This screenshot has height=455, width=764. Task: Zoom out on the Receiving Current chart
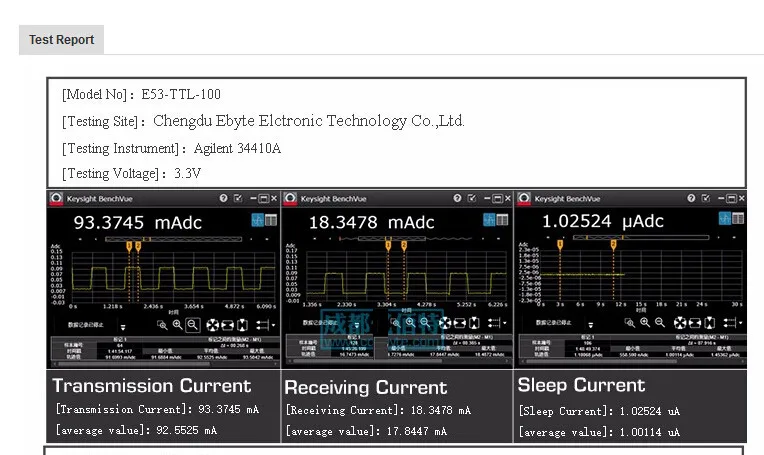tap(425, 322)
